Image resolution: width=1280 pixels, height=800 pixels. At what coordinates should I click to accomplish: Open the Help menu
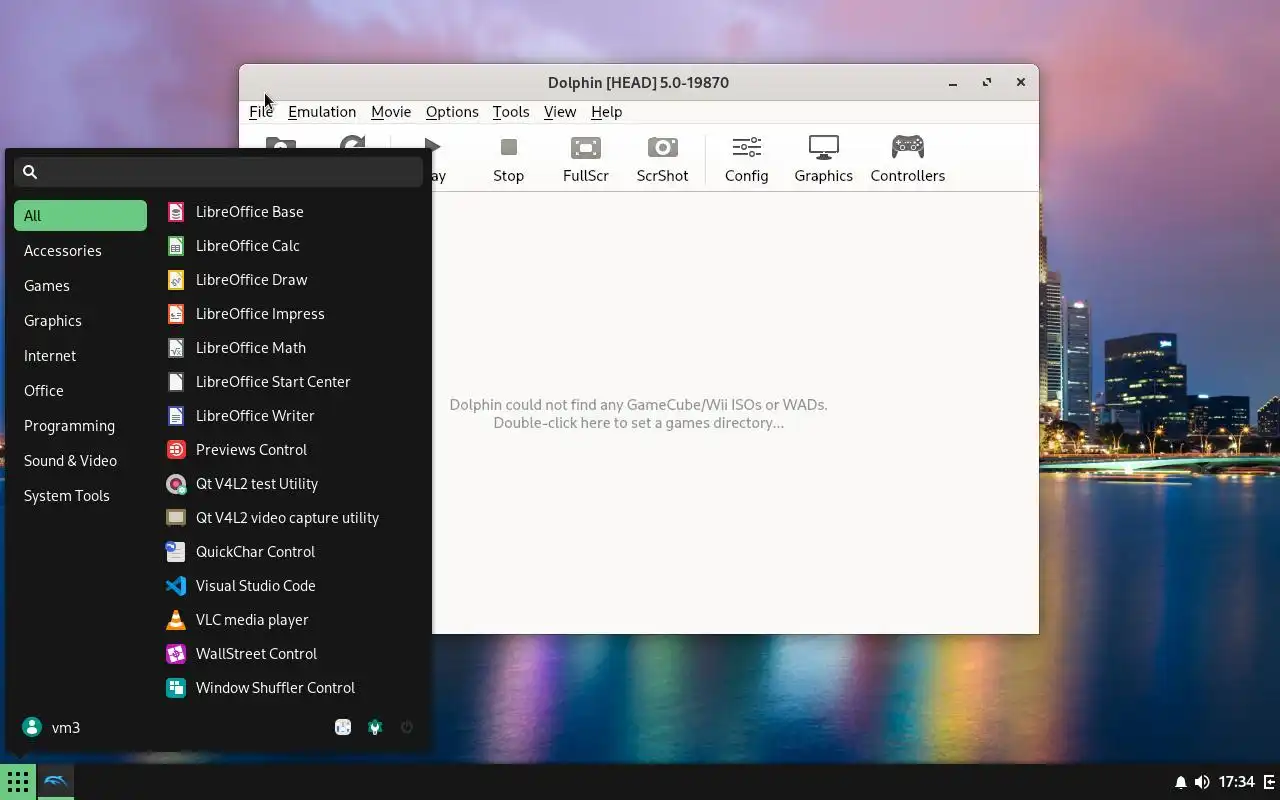point(606,112)
